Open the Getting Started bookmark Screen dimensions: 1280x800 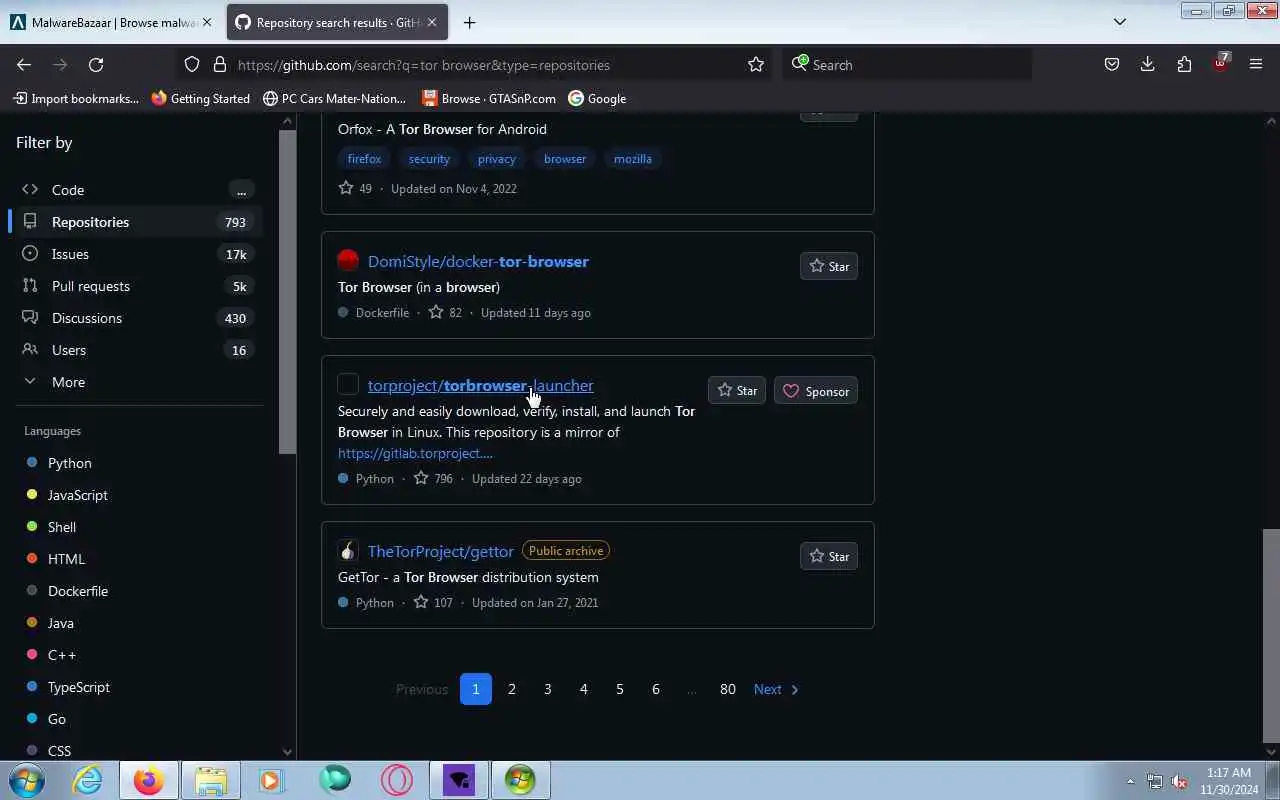200,98
